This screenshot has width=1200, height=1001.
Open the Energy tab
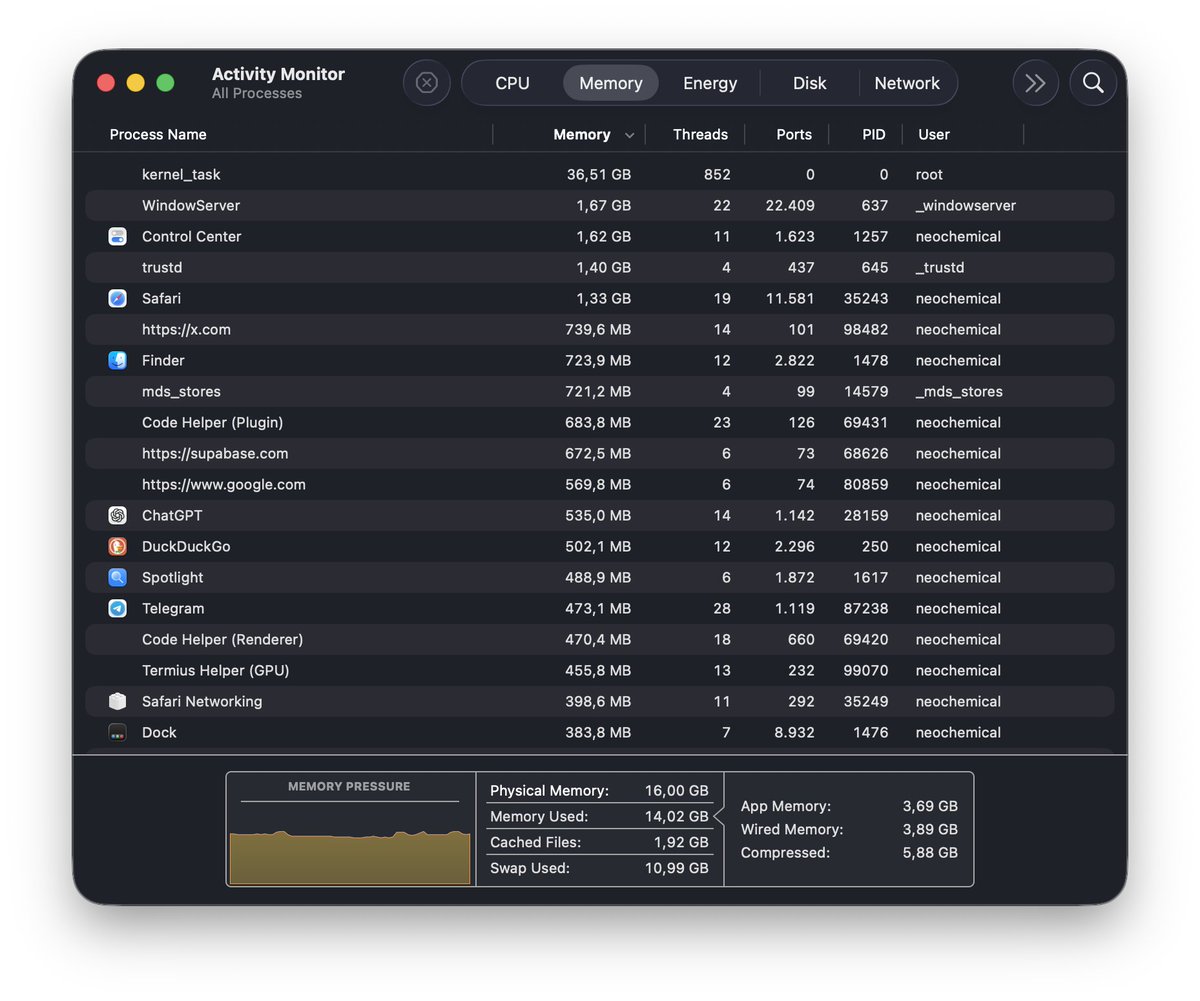(710, 83)
